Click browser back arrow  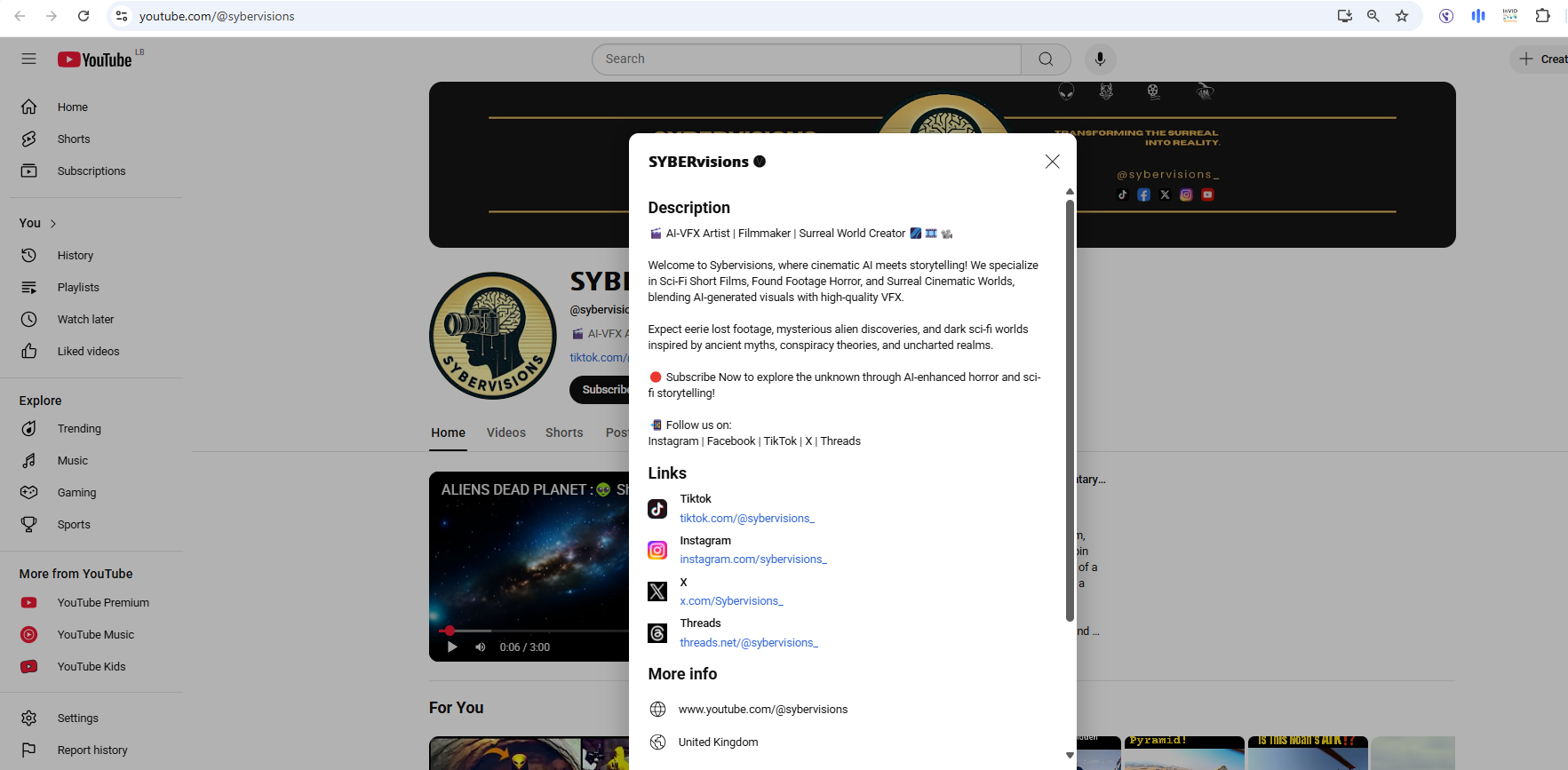[x=20, y=16]
